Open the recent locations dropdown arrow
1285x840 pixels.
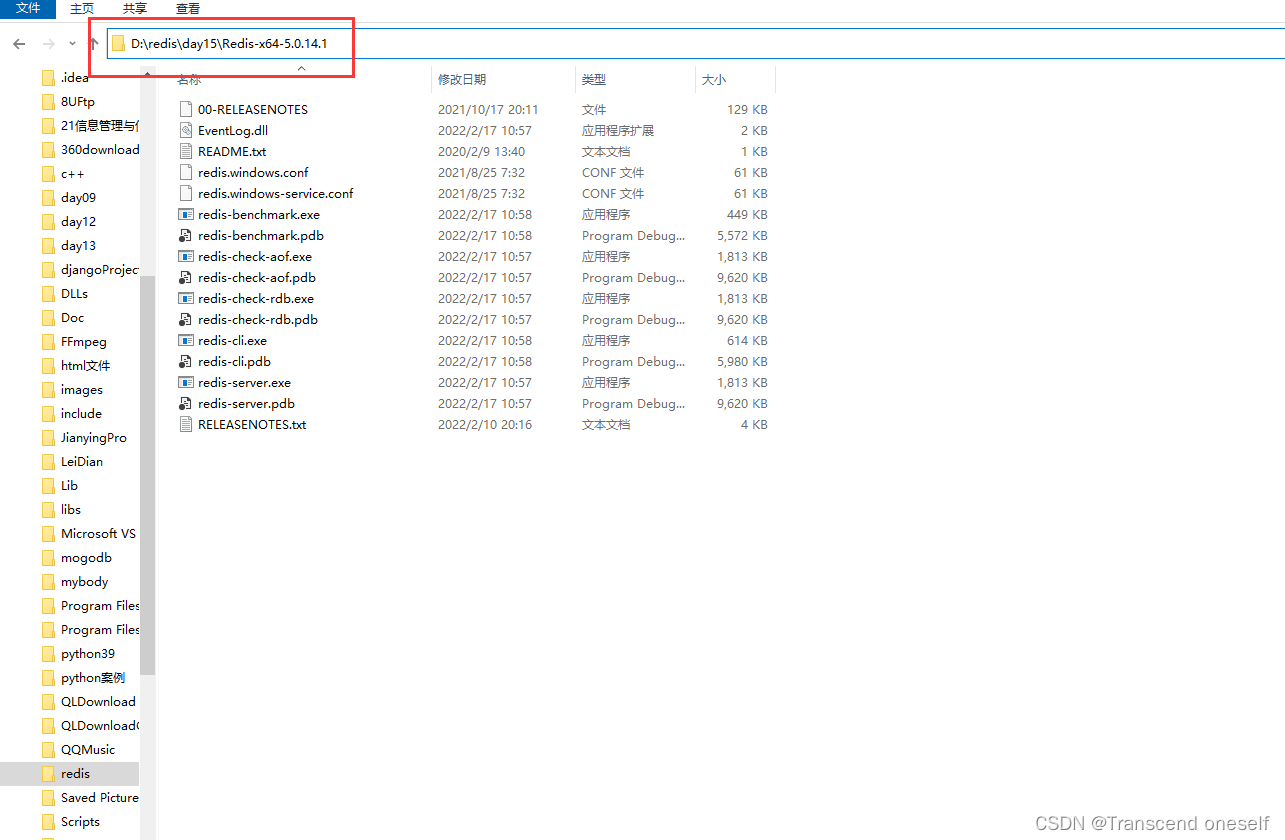click(x=72, y=44)
